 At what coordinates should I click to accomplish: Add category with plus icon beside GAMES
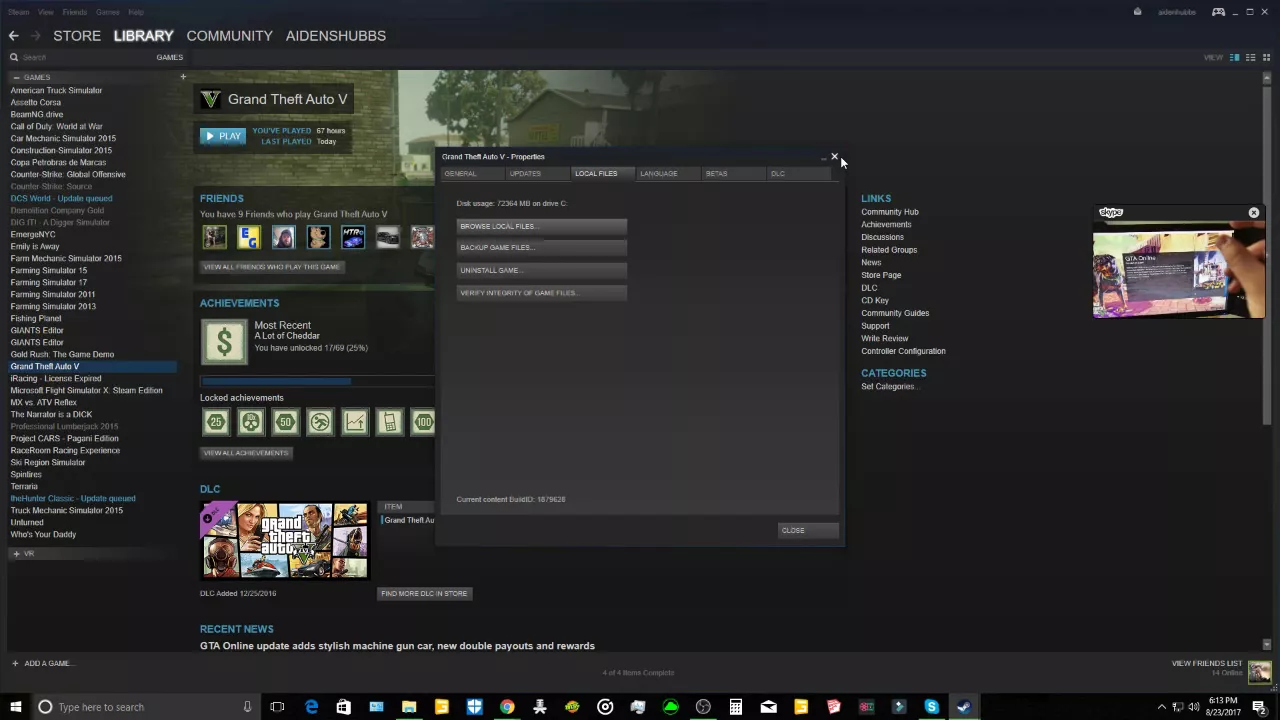[183, 77]
